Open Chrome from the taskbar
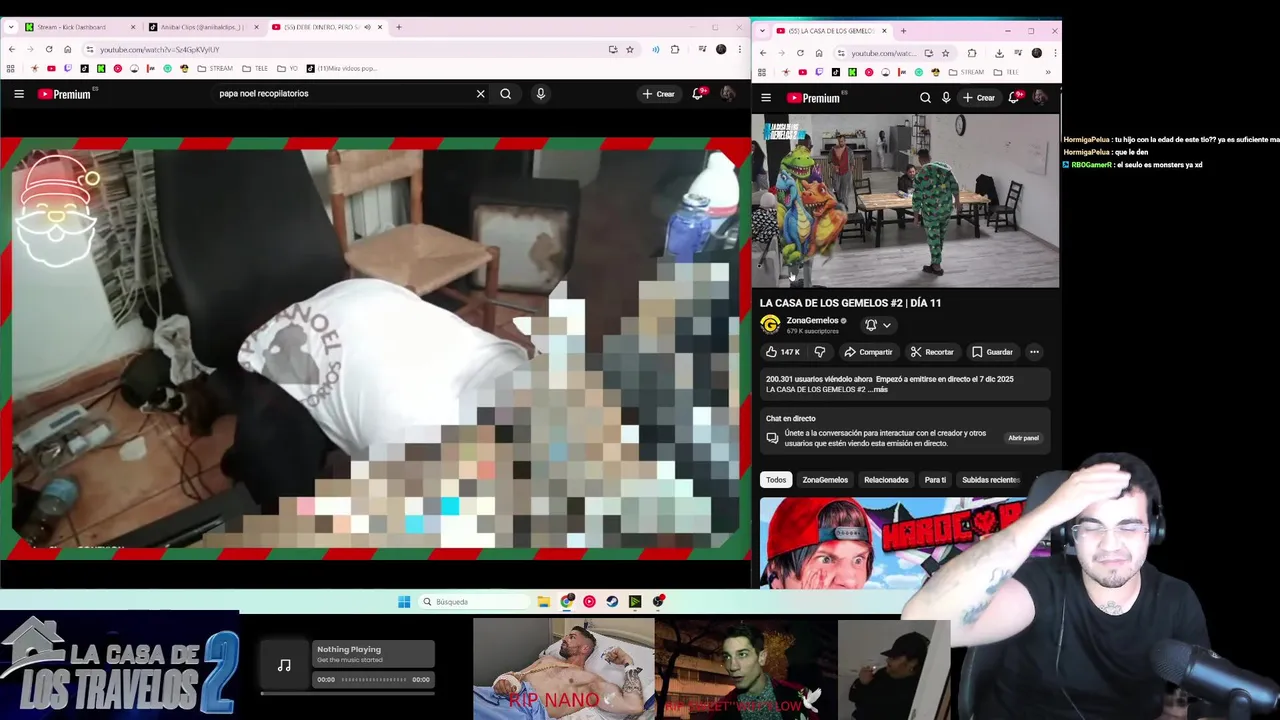Screen dimensions: 1280x720 [x=567, y=602]
